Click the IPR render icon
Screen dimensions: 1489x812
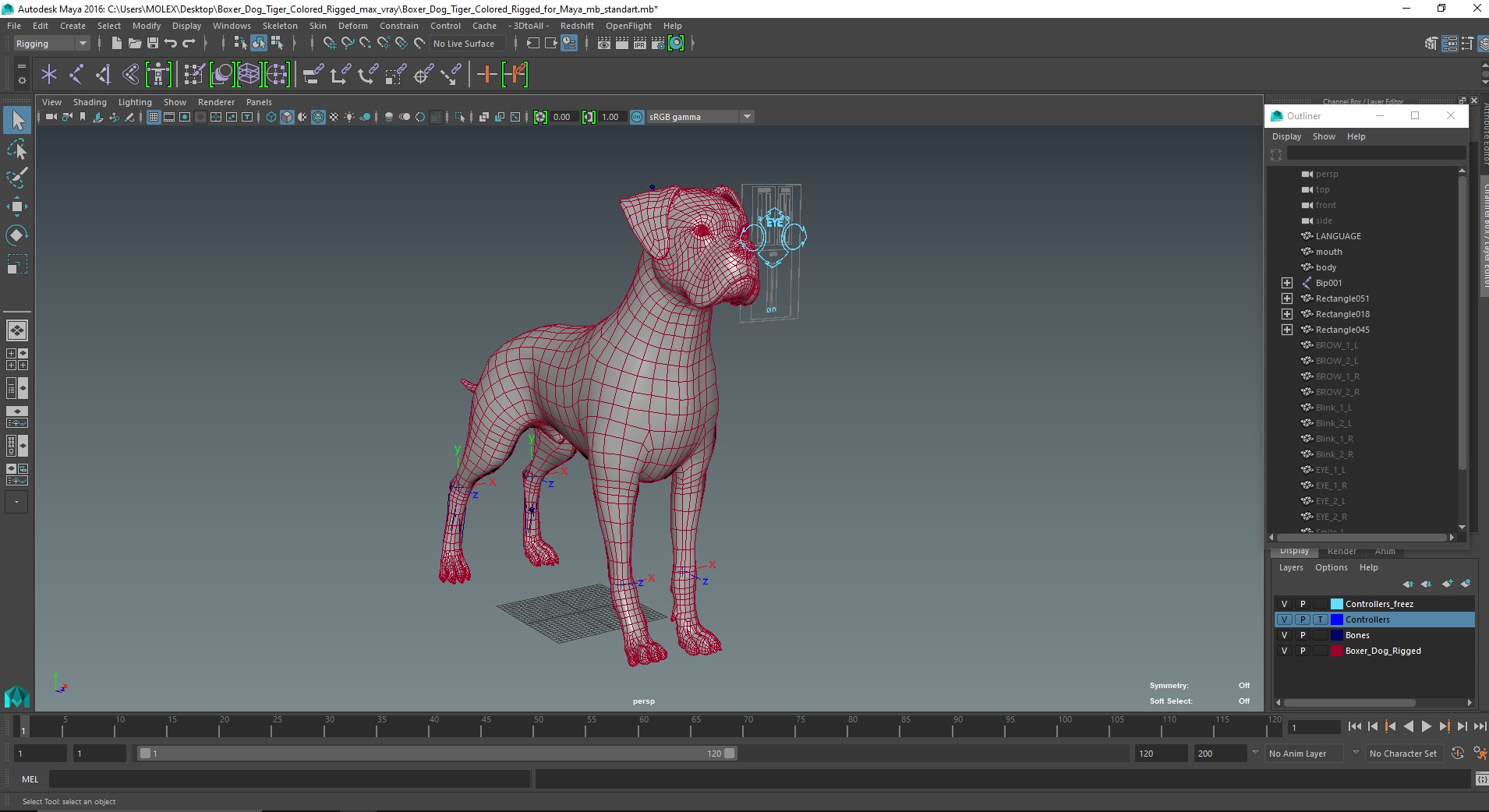[640, 44]
